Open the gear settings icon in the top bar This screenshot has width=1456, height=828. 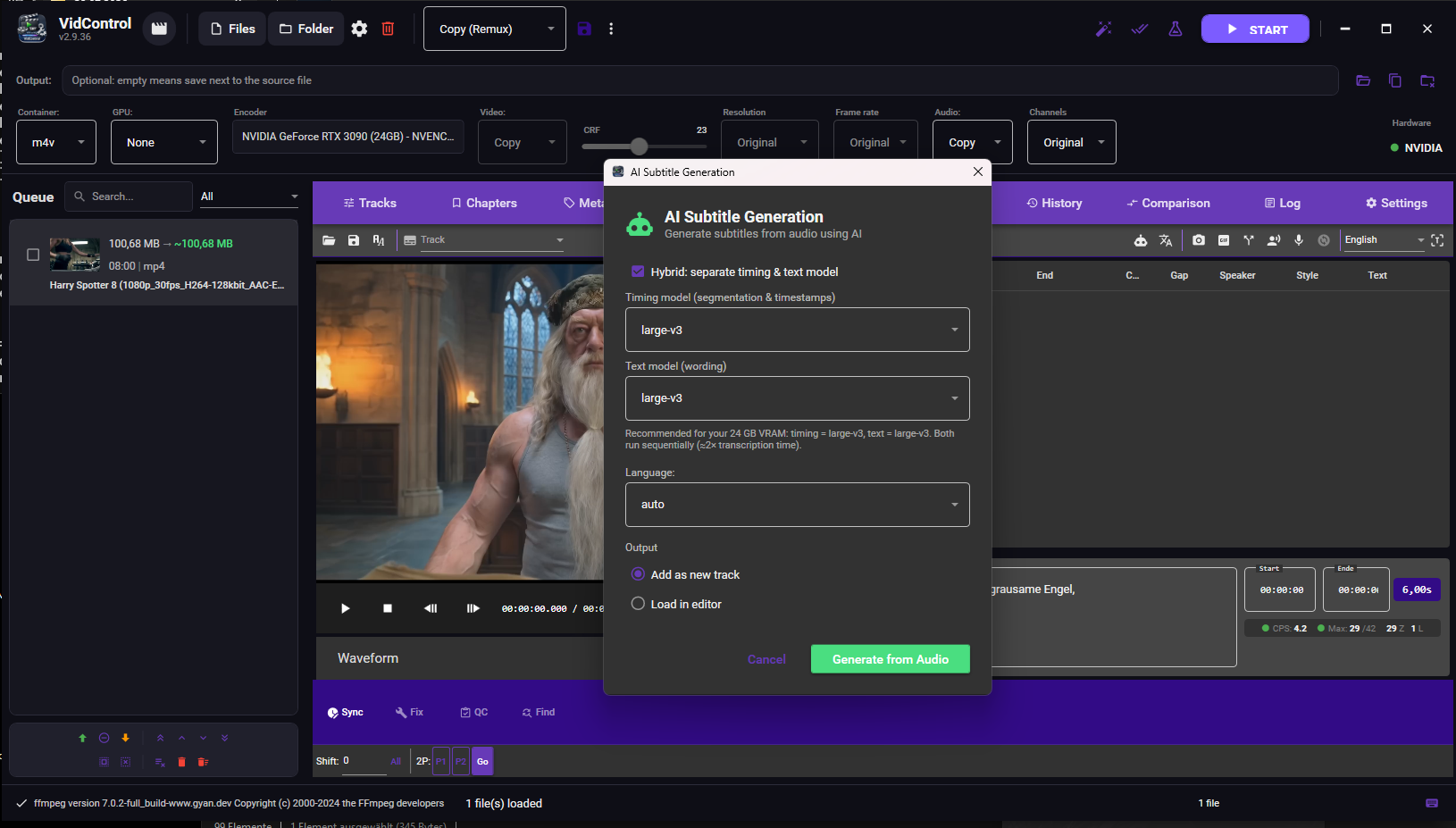359,29
